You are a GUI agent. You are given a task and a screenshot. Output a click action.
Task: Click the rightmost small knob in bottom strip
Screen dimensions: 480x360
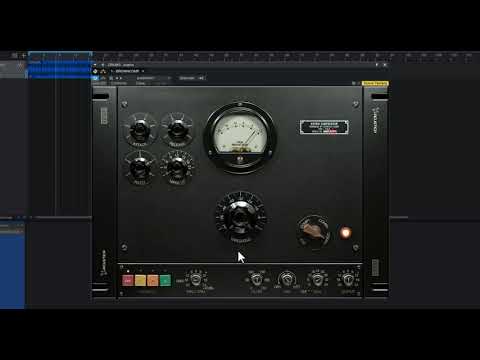(x=348, y=279)
